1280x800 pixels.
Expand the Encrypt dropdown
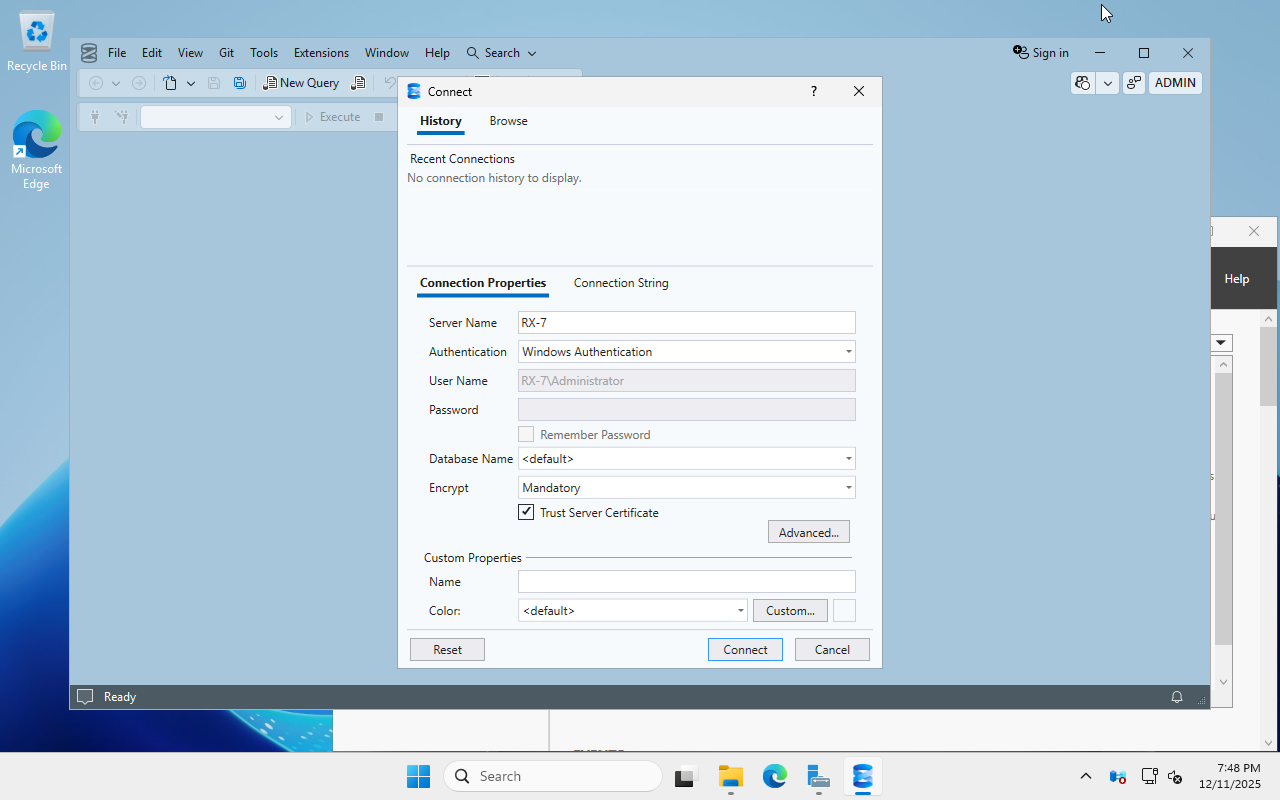click(848, 487)
